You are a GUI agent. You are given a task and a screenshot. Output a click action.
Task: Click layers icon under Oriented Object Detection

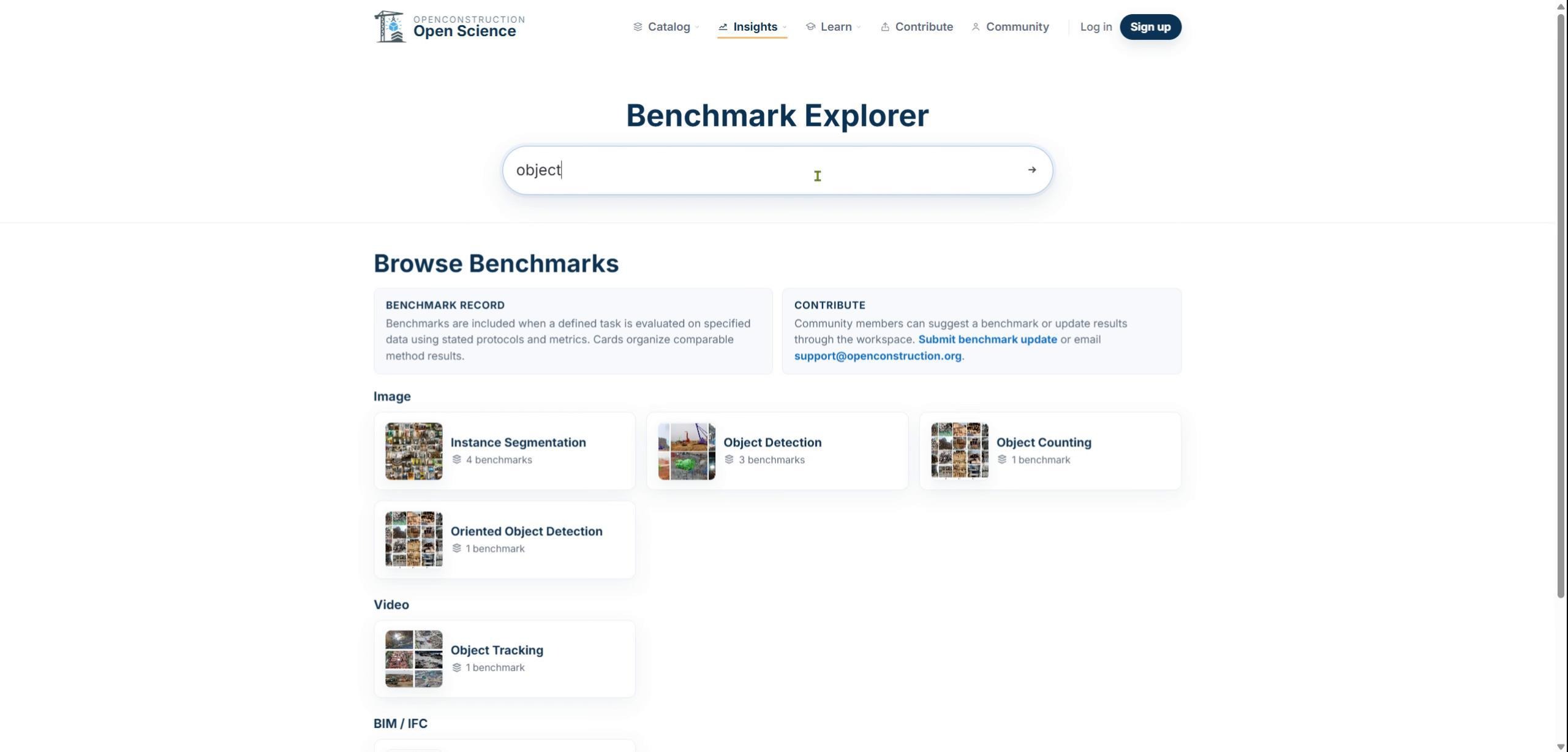(x=456, y=549)
